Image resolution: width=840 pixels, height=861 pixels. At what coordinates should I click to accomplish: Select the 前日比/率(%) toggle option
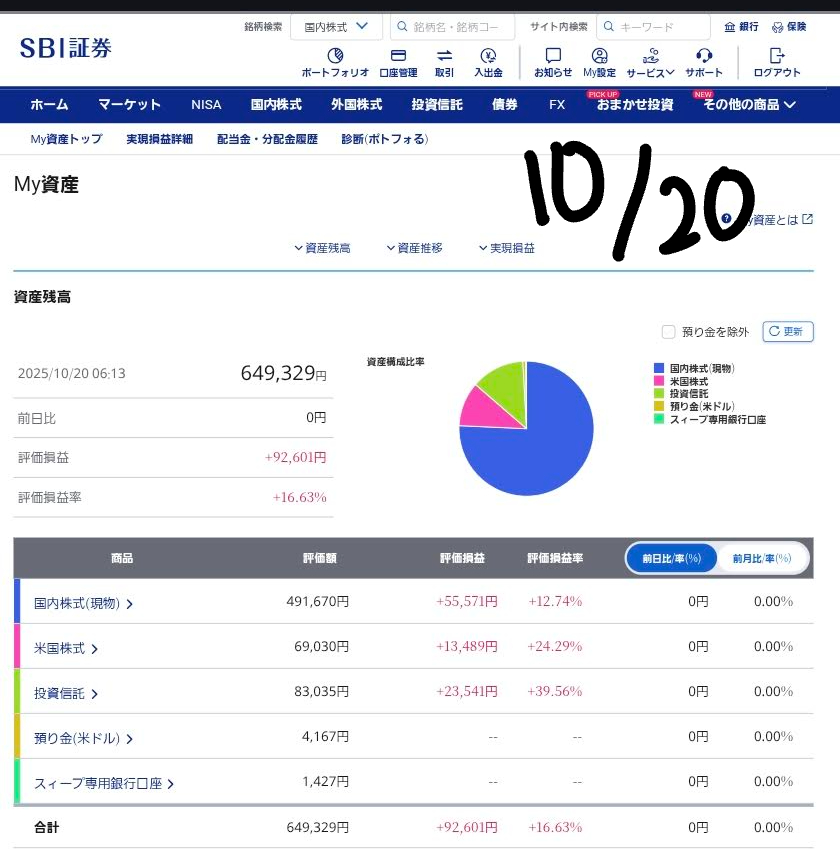coord(672,558)
